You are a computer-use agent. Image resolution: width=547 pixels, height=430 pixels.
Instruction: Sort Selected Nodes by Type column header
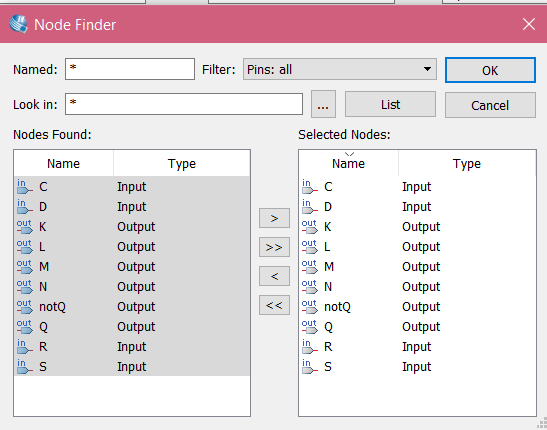(x=467, y=163)
